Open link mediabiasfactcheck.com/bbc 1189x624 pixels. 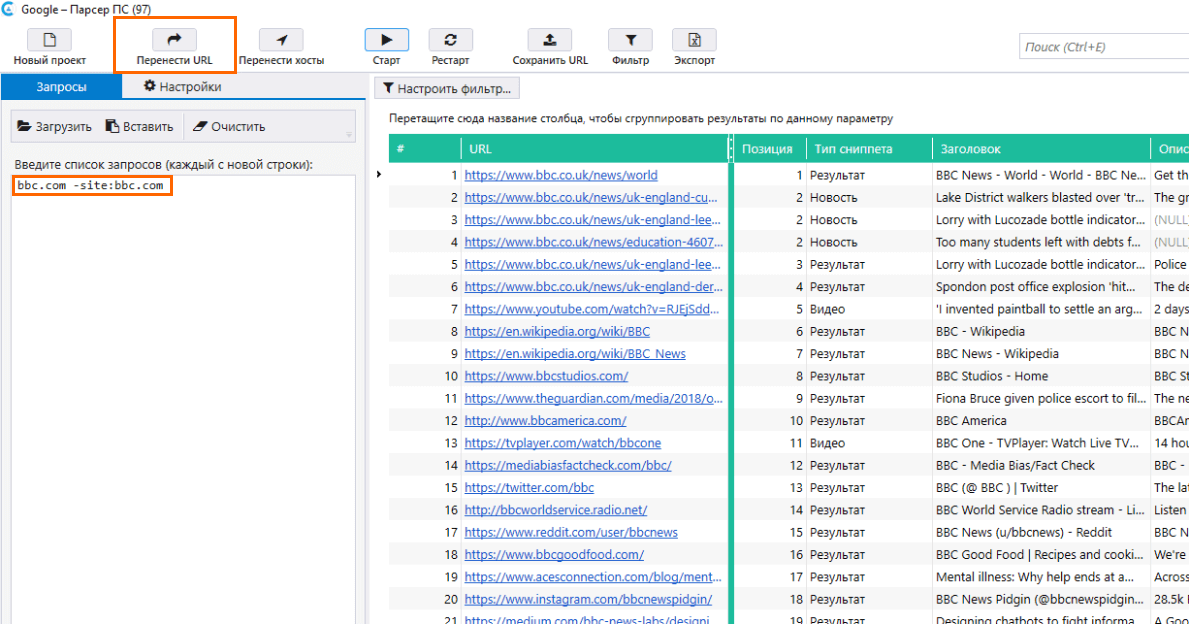(x=568, y=466)
